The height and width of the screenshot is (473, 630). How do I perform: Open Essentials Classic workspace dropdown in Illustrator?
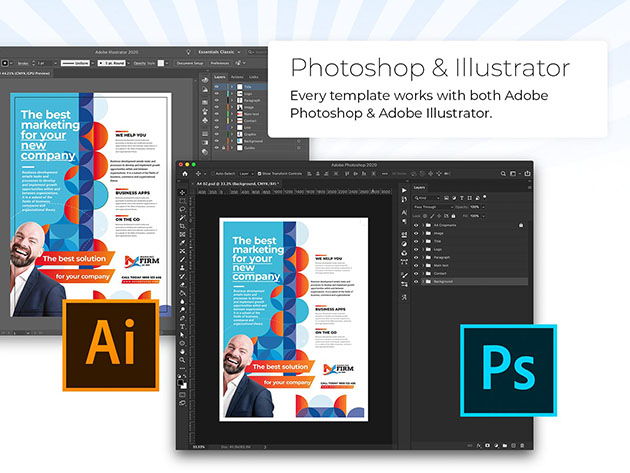[x=219, y=52]
